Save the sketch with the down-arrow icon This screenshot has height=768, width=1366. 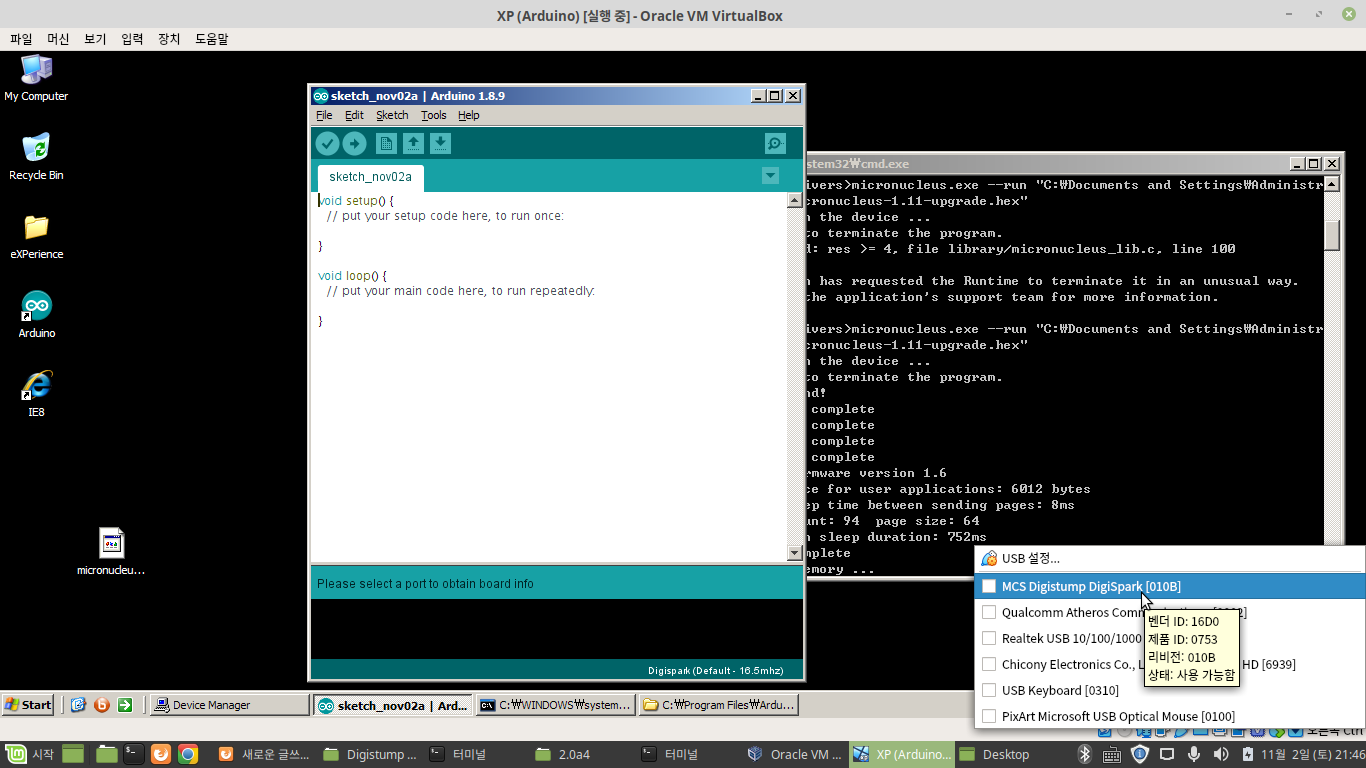pyautogui.click(x=440, y=143)
